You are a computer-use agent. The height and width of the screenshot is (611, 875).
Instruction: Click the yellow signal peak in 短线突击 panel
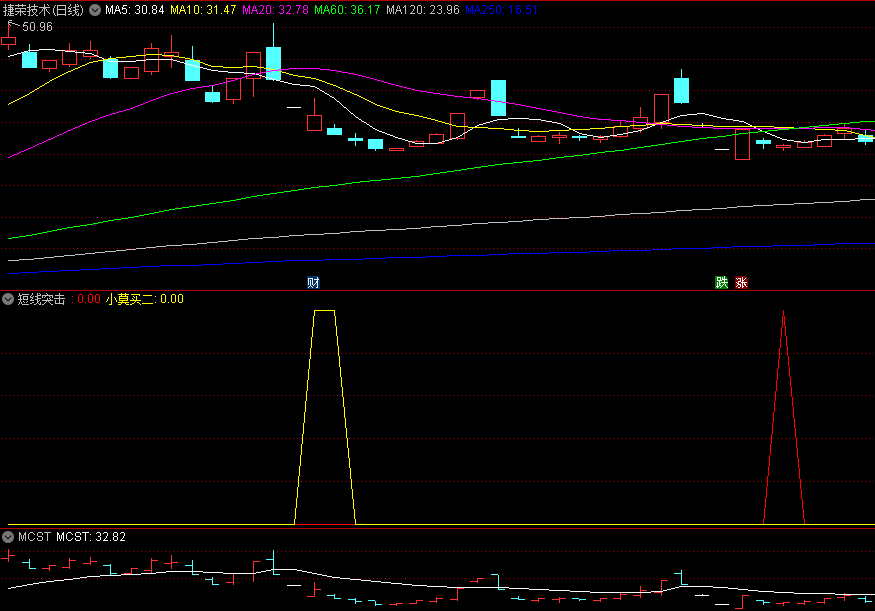(325, 311)
